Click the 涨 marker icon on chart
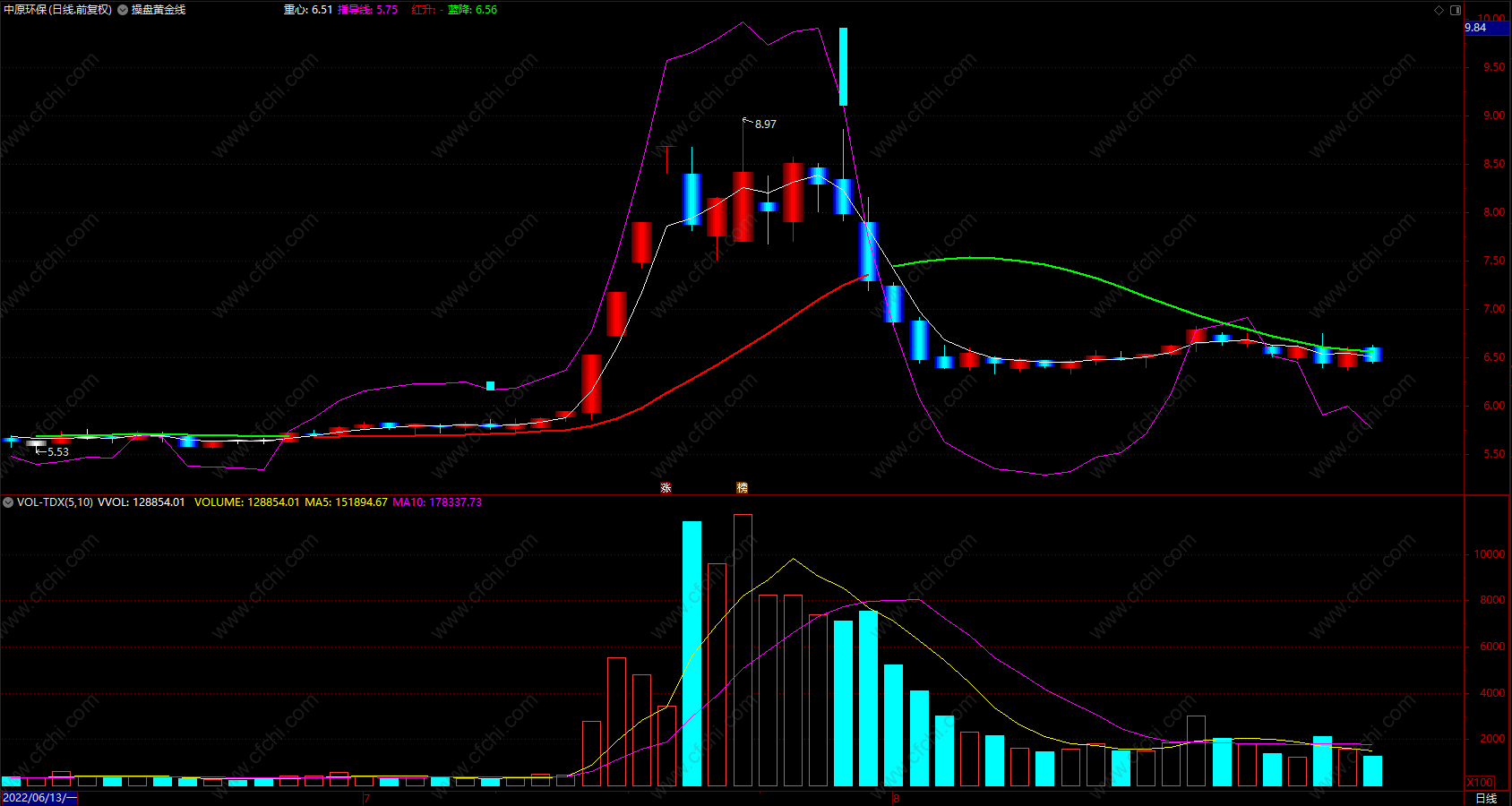The height and width of the screenshot is (806, 1512). point(666,488)
